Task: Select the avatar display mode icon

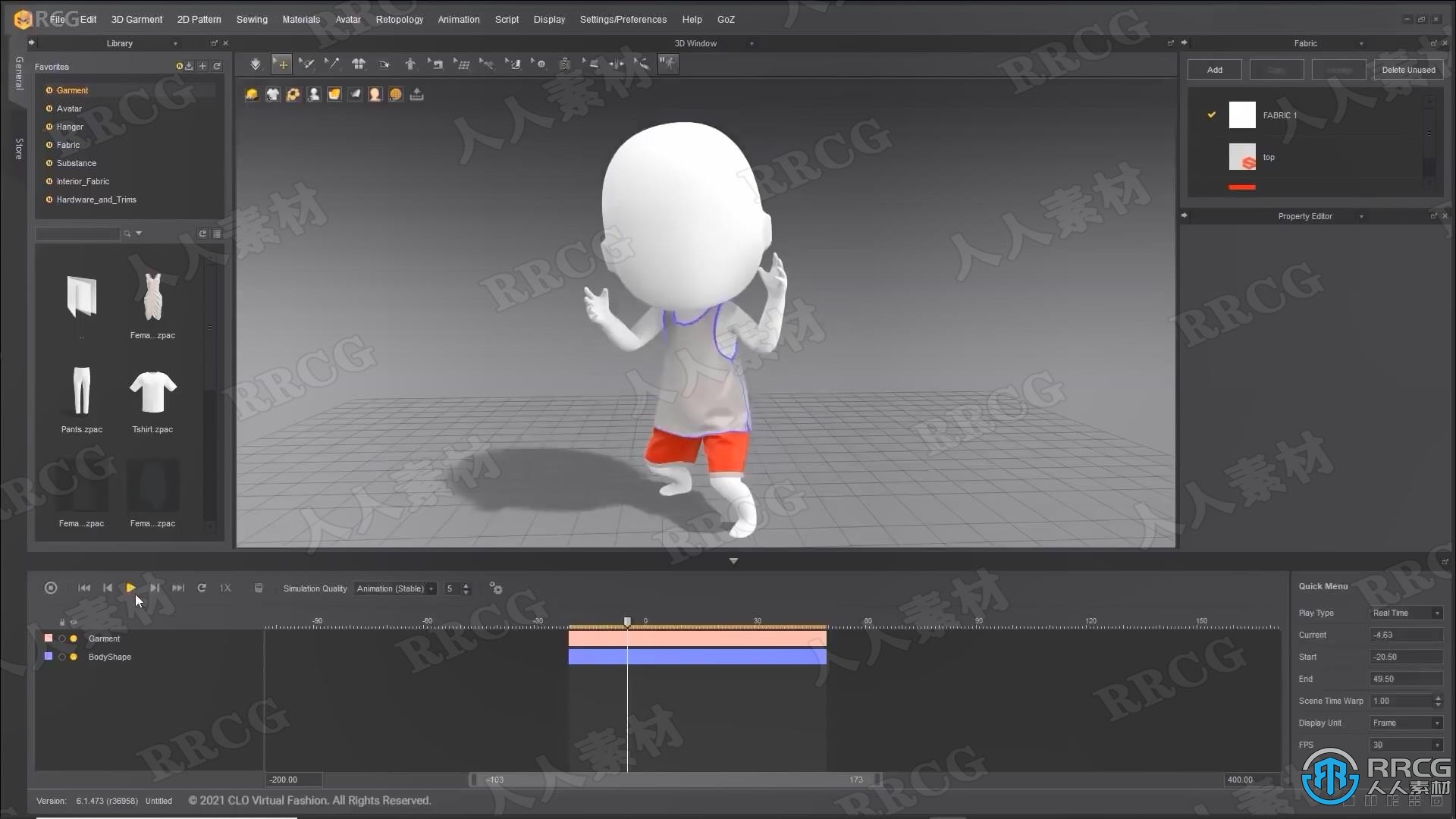Action: click(x=375, y=94)
